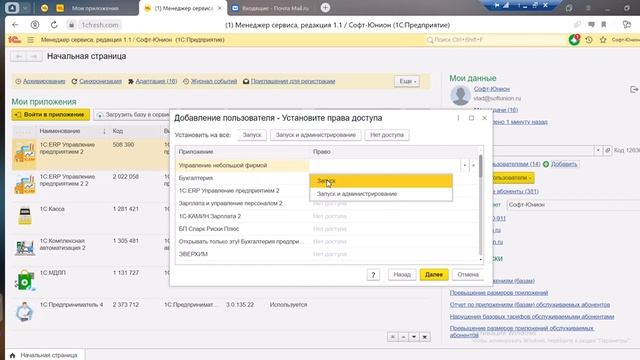Expand the Ещё menu on the toolbar
640x360 pixels.
(407, 81)
